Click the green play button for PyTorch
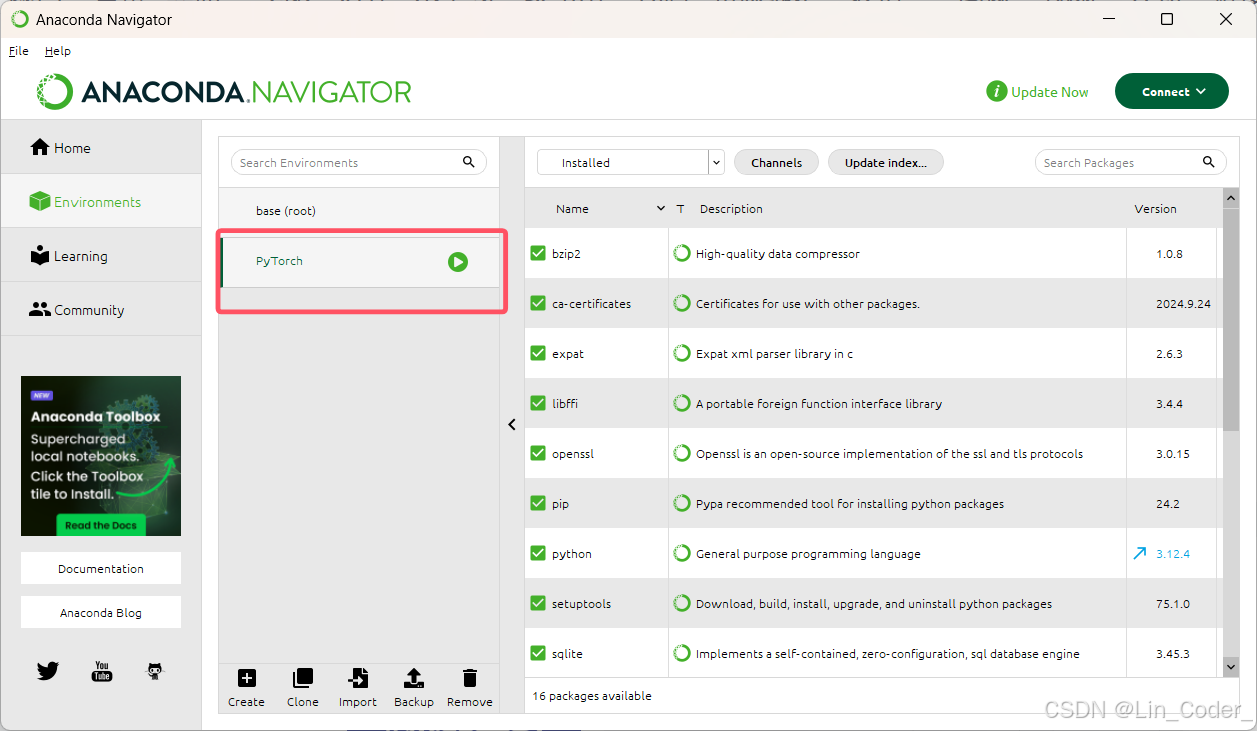 [458, 262]
